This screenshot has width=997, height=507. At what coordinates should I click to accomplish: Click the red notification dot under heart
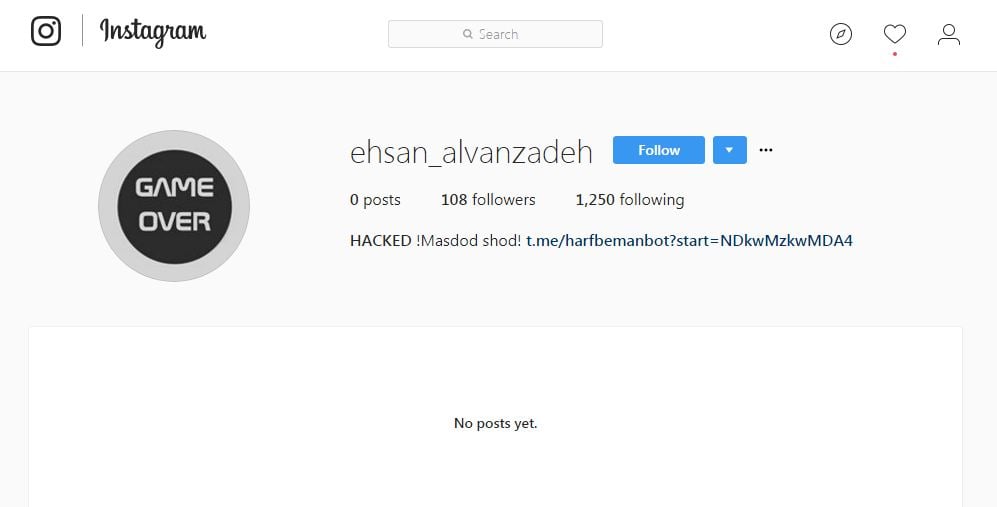(895, 54)
